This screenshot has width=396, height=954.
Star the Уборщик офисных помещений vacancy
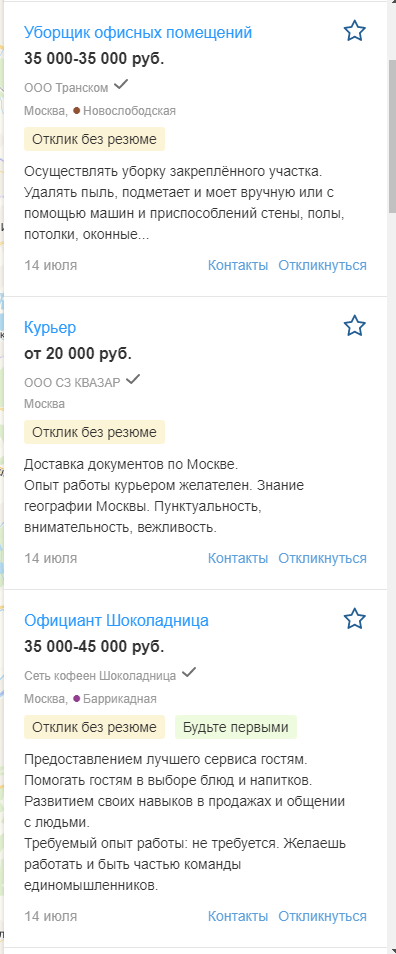[354, 31]
